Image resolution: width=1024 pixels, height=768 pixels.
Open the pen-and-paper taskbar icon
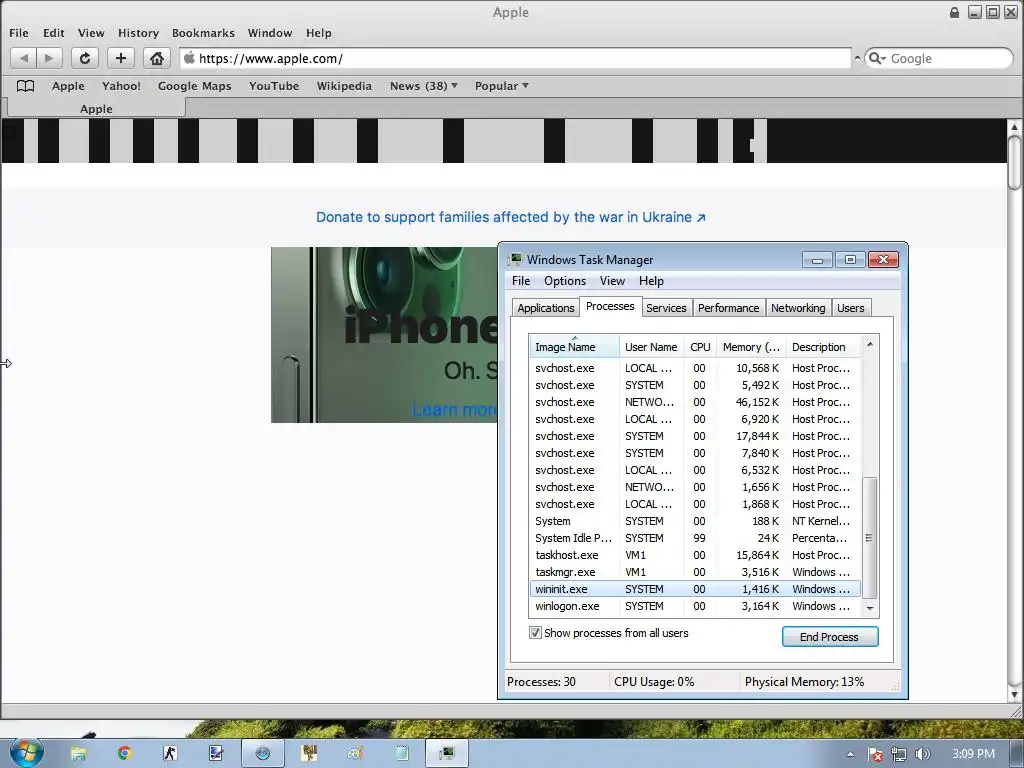216,754
